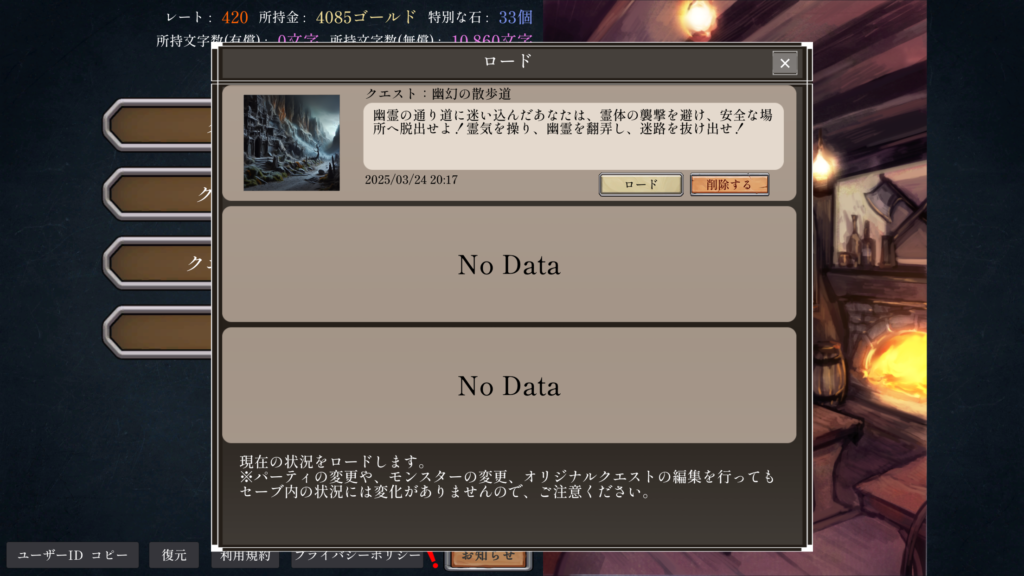This screenshot has width=1024, height=576.
Task: Click the ロード button on the saved quest
Action: 641,185
